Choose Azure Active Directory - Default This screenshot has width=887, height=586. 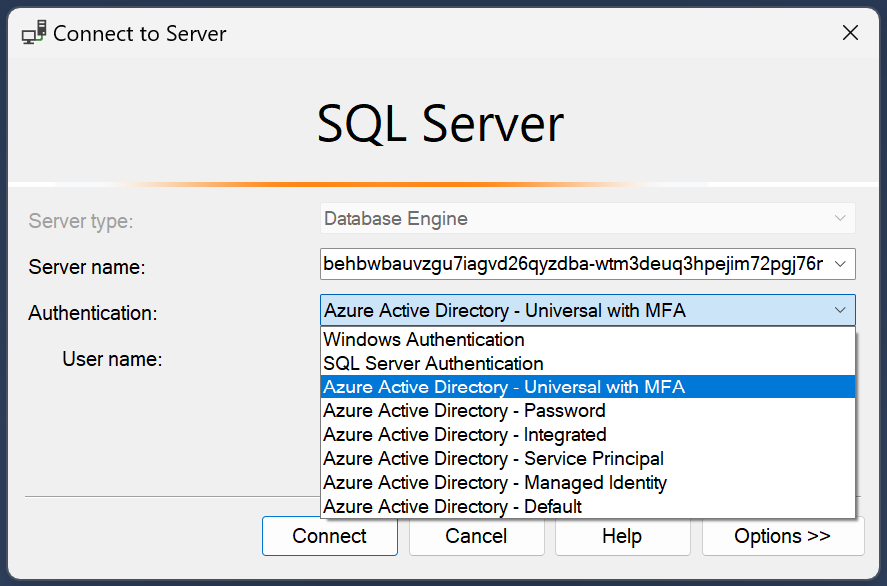588,506
